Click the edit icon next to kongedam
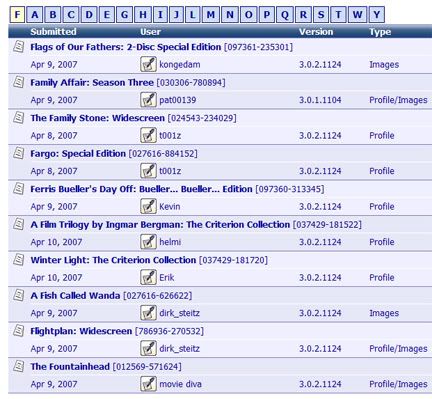Image resolution: width=432 pixels, height=399 pixels. coord(148,64)
